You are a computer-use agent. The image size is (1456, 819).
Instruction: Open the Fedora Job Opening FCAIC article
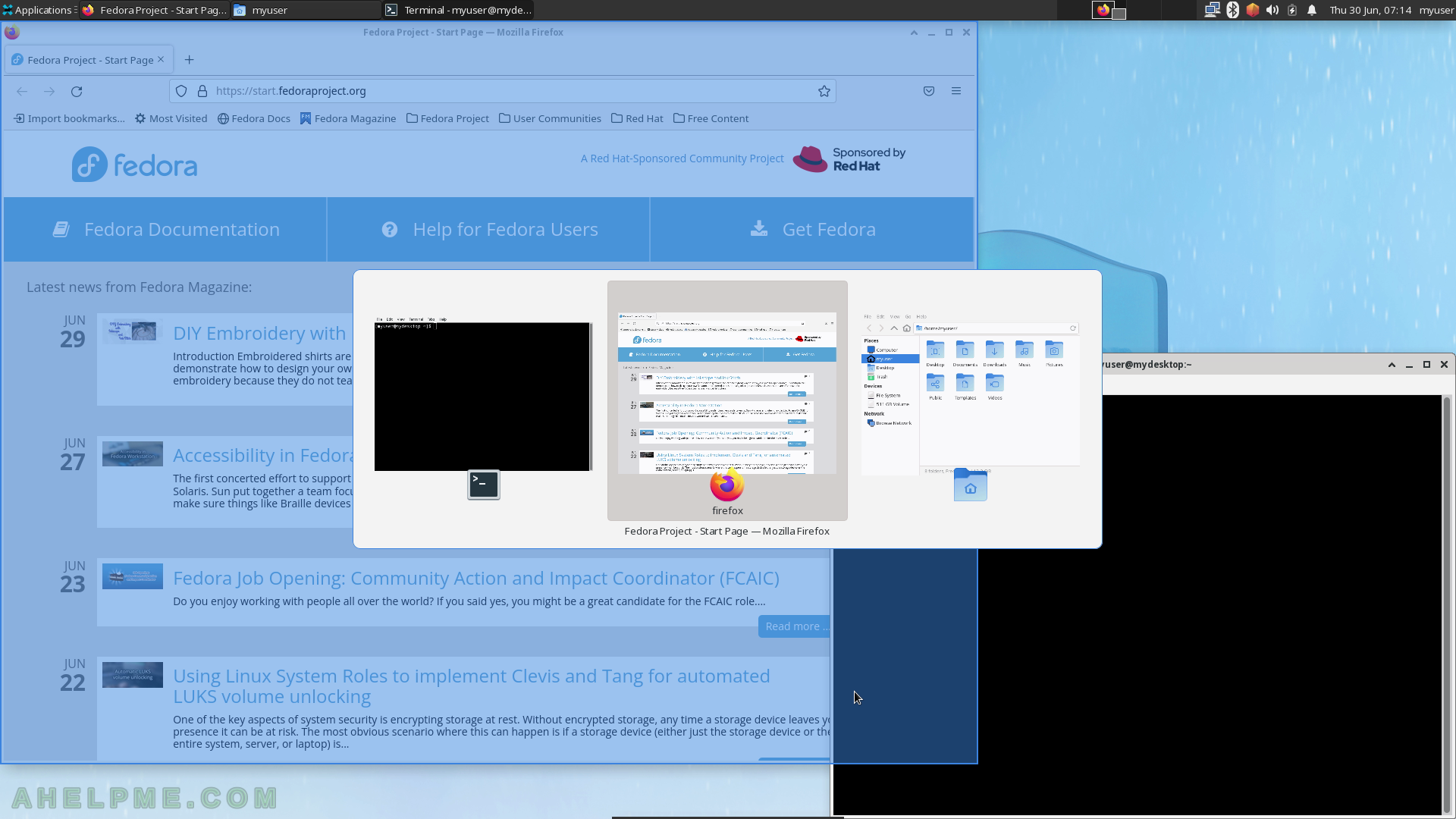475,578
